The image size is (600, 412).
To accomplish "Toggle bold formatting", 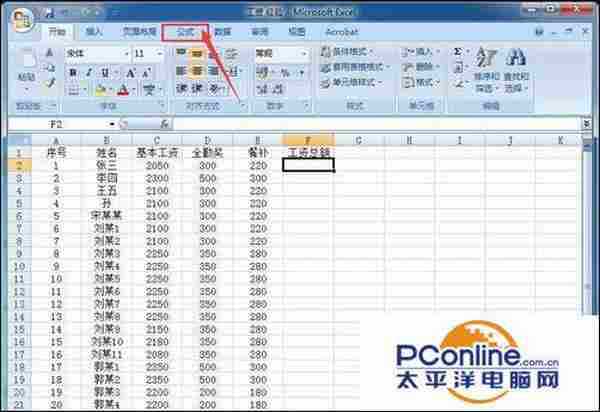I will click(74, 72).
